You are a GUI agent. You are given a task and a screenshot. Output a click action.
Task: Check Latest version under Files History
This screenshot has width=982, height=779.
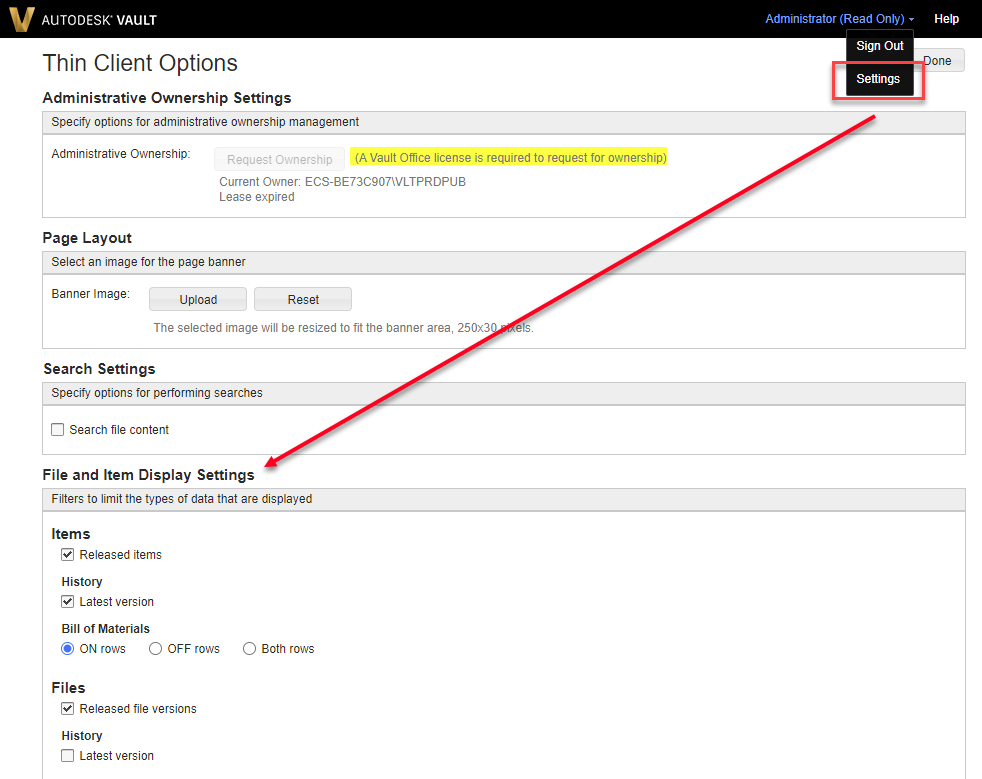tap(67, 755)
